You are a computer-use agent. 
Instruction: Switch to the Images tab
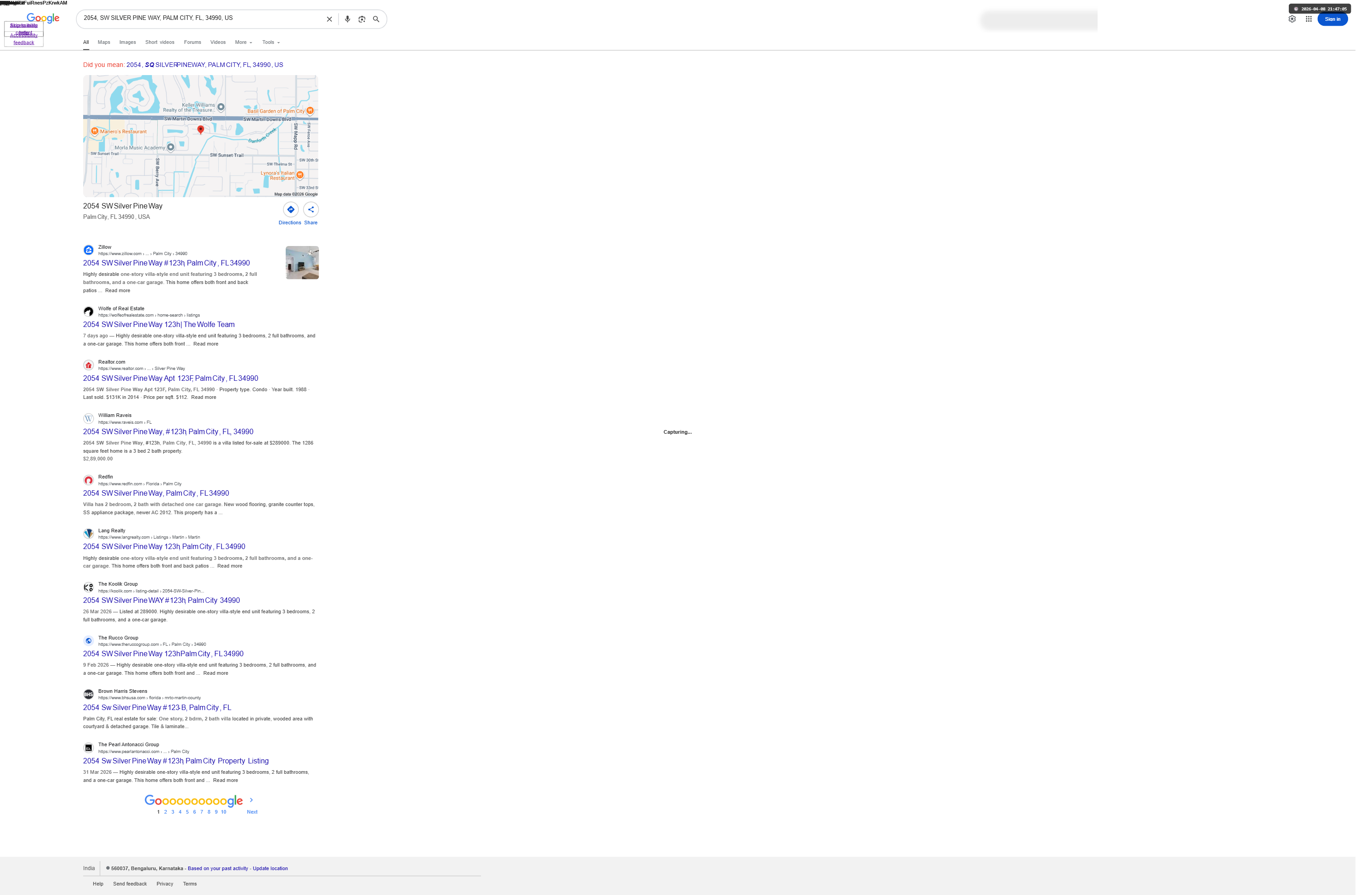coord(127,42)
